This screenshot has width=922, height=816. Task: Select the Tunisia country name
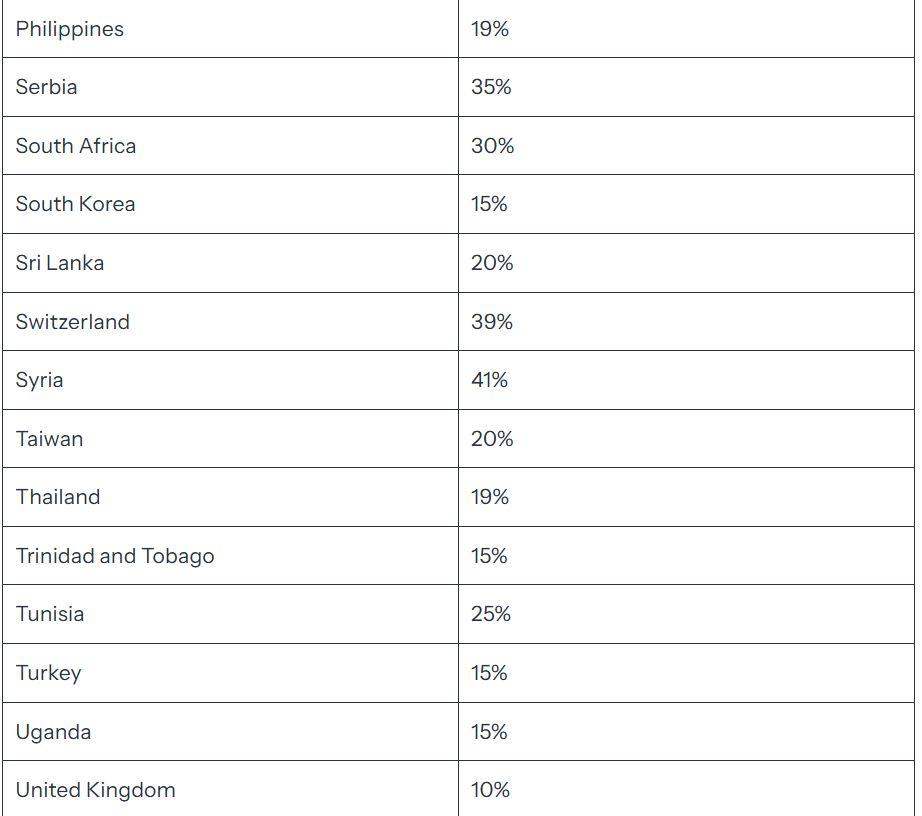pyautogui.click(x=50, y=614)
